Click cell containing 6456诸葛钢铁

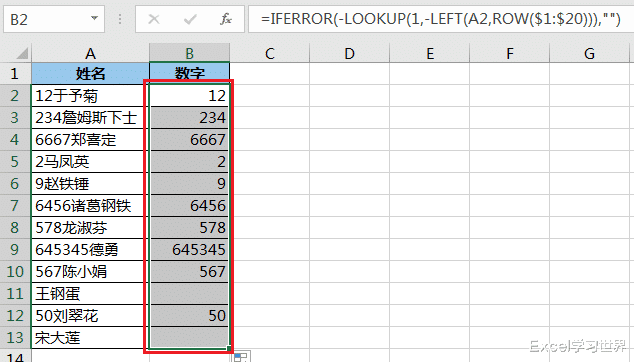[90, 205]
